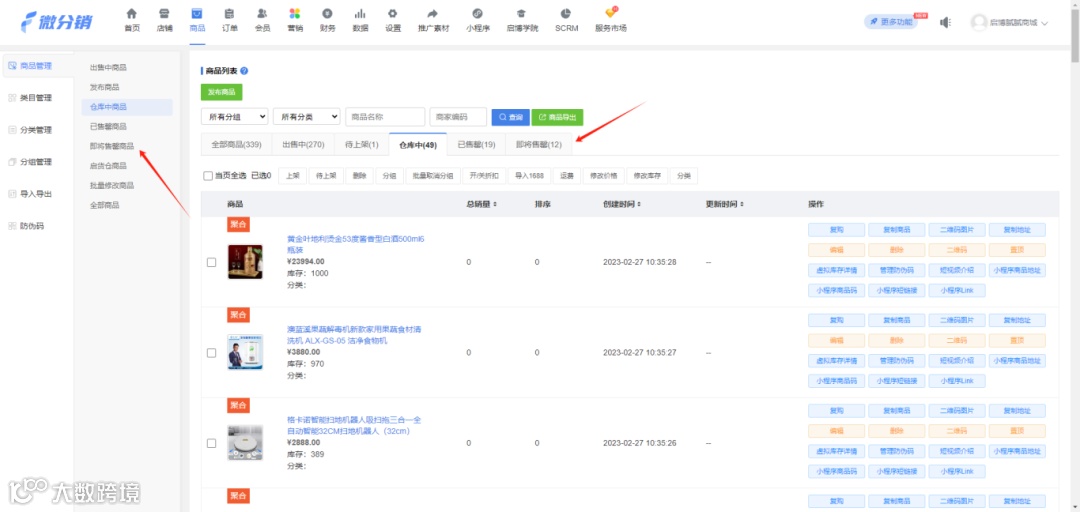Select 分类管理 in left sidebar
Image resolution: width=1080 pixels, height=512 pixels.
[37, 130]
